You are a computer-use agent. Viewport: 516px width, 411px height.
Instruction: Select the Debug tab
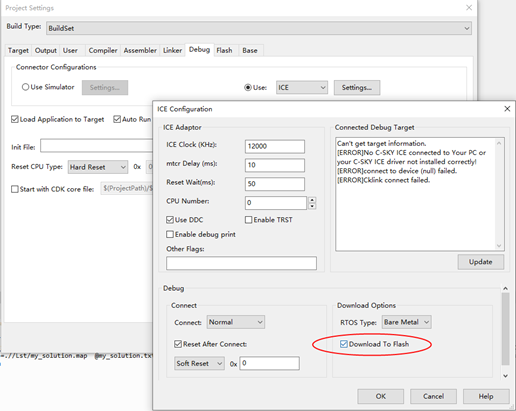[199, 50]
